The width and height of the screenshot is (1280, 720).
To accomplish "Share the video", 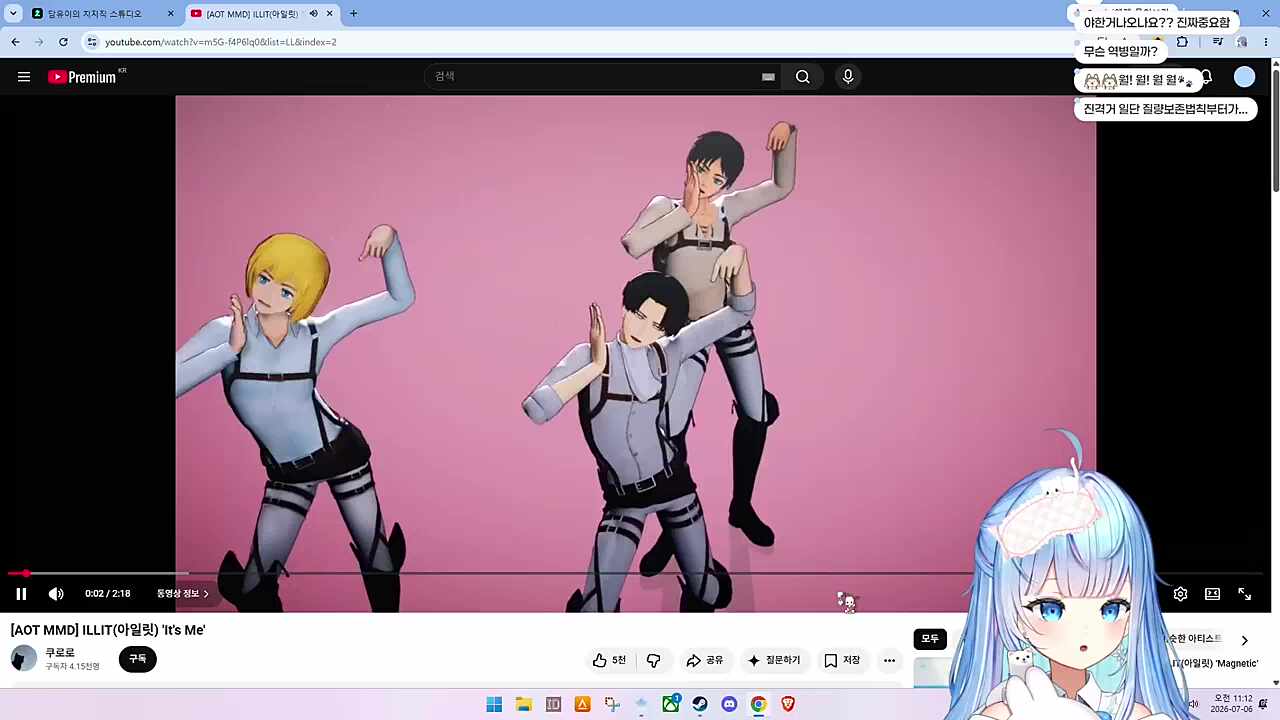I will (704, 660).
